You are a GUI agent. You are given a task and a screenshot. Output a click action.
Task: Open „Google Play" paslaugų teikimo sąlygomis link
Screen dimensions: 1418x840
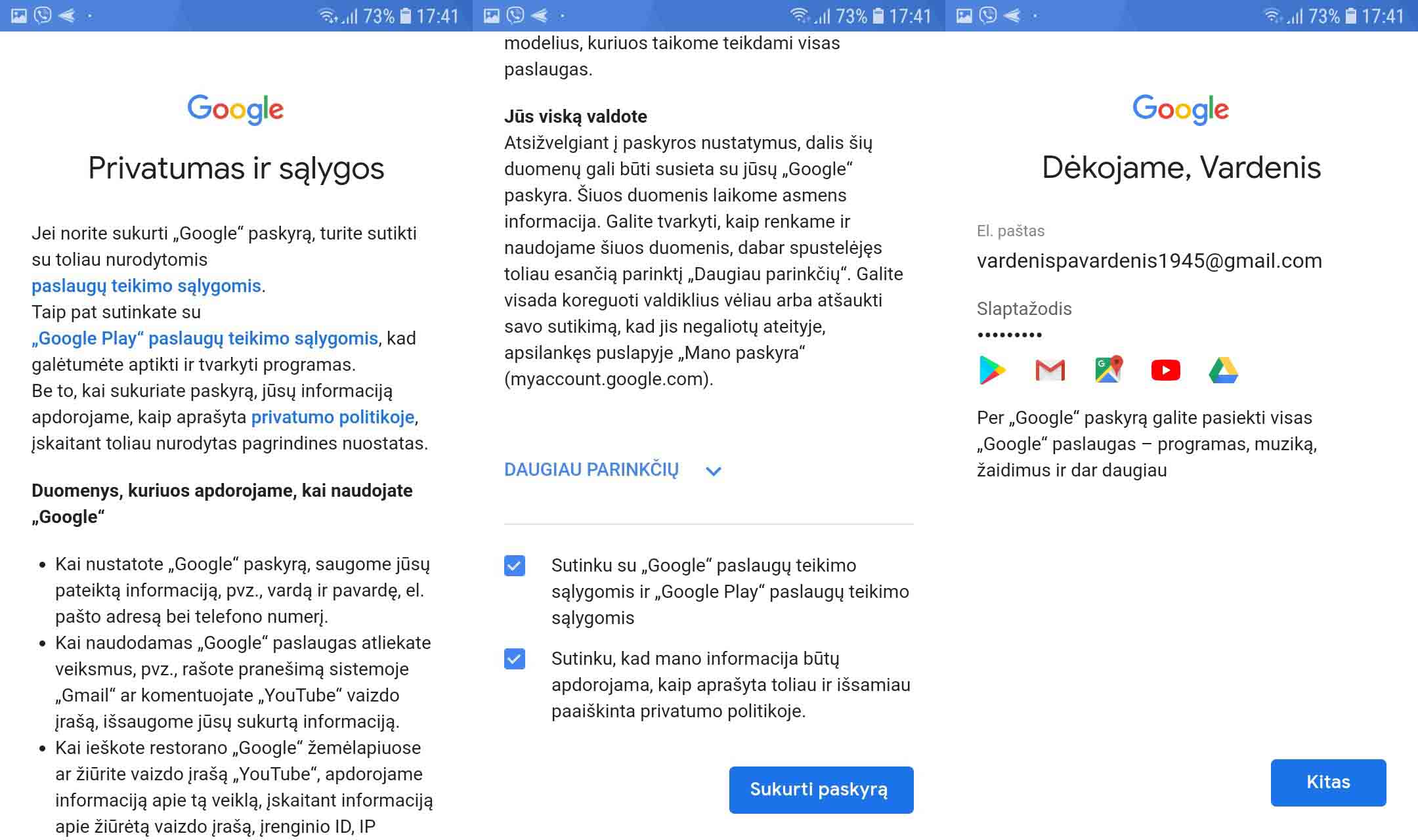point(205,339)
